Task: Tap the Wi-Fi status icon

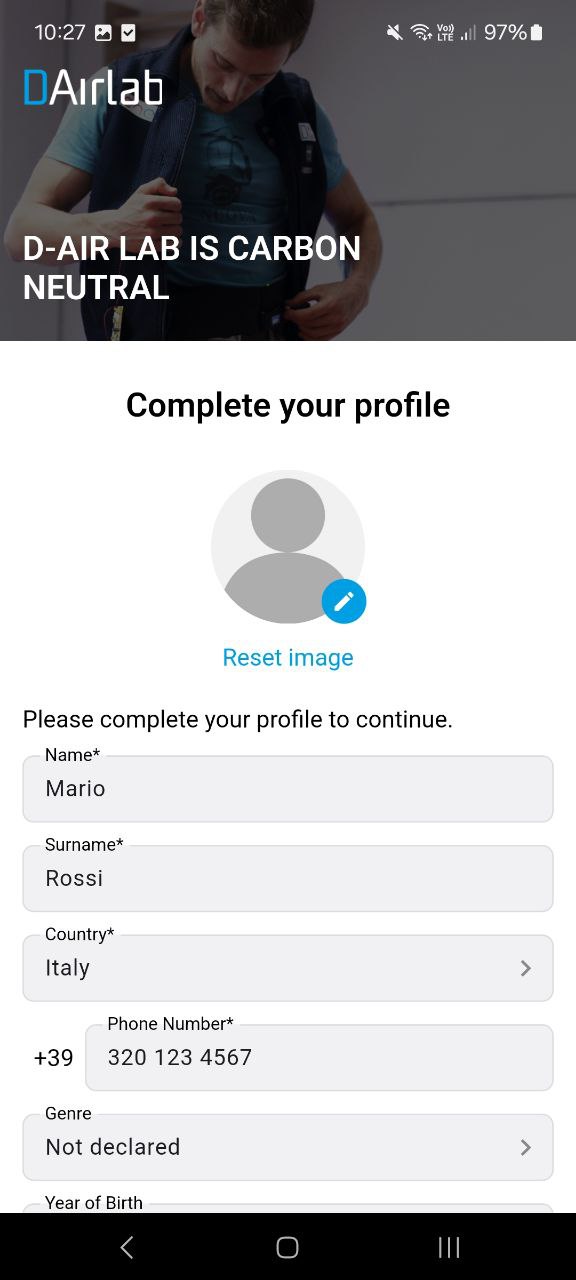Action: pyautogui.click(x=421, y=32)
